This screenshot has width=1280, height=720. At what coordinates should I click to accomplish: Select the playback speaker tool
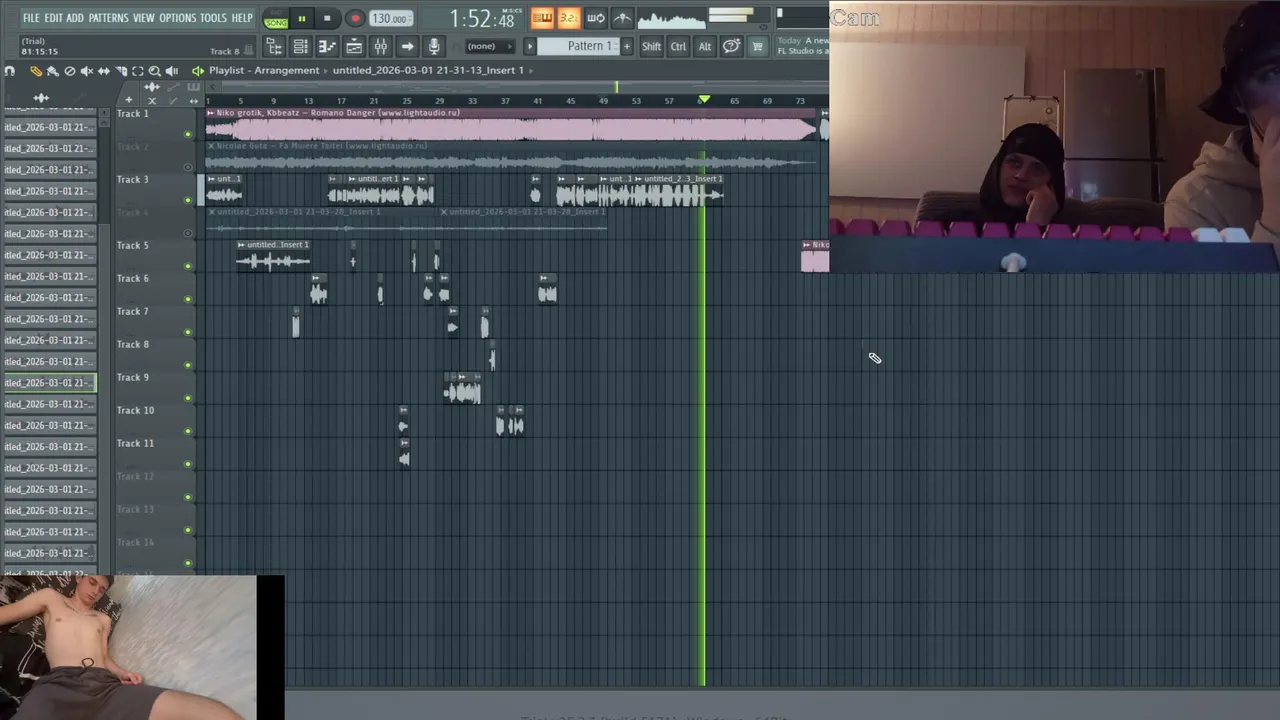[171, 71]
